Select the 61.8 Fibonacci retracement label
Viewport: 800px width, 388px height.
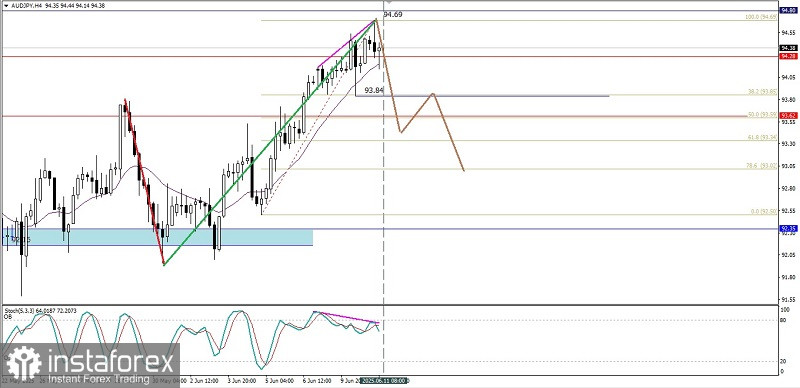pyautogui.click(x=762, y=137)
